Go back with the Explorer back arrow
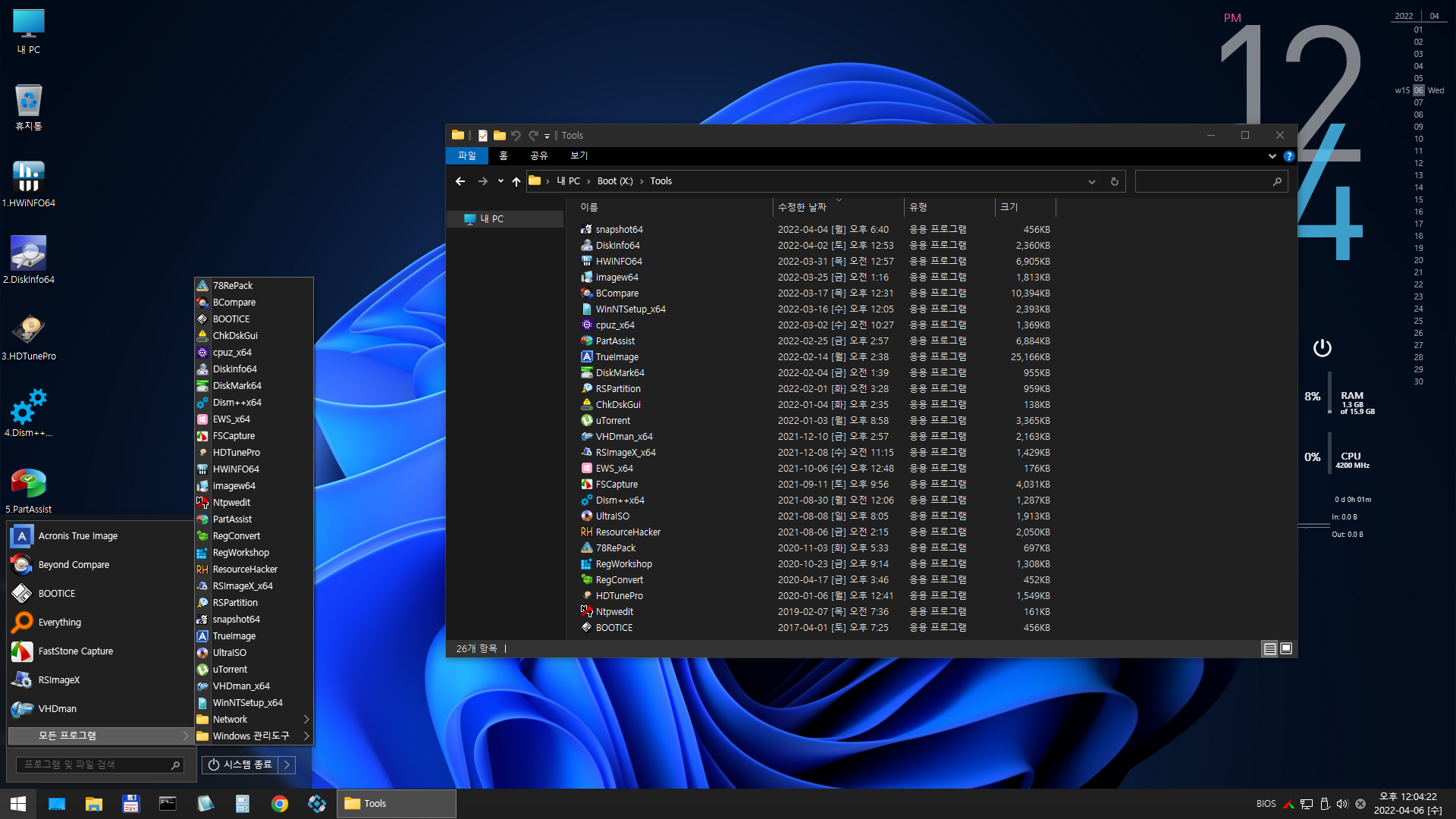1456x819 pixels. coord(460,181)
